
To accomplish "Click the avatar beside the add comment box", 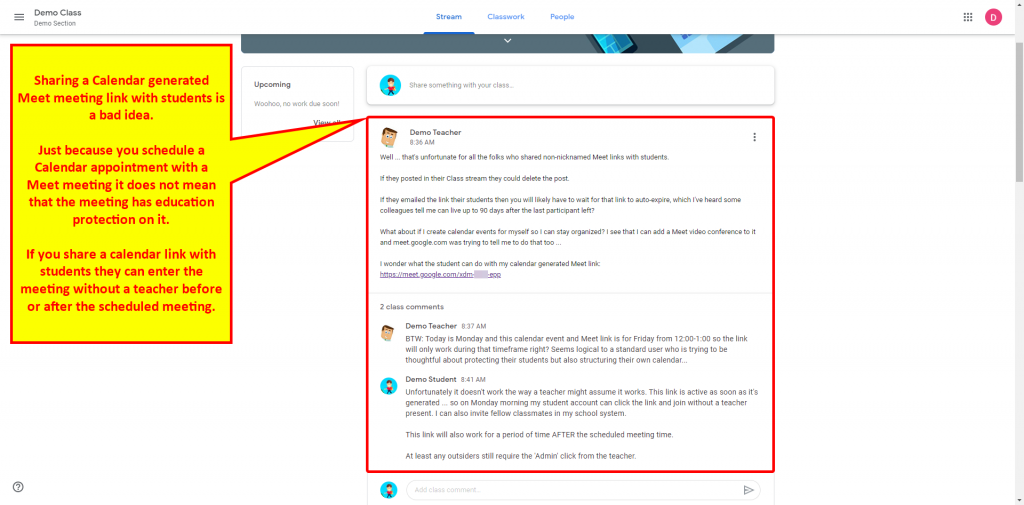I will [389, 490].
